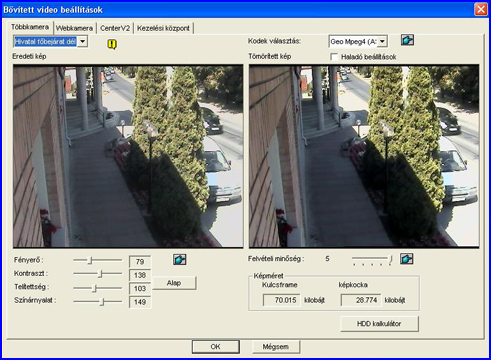The image size is (491, 360).
Task: Click the Telítettség slider
Action: coord(98,288)
